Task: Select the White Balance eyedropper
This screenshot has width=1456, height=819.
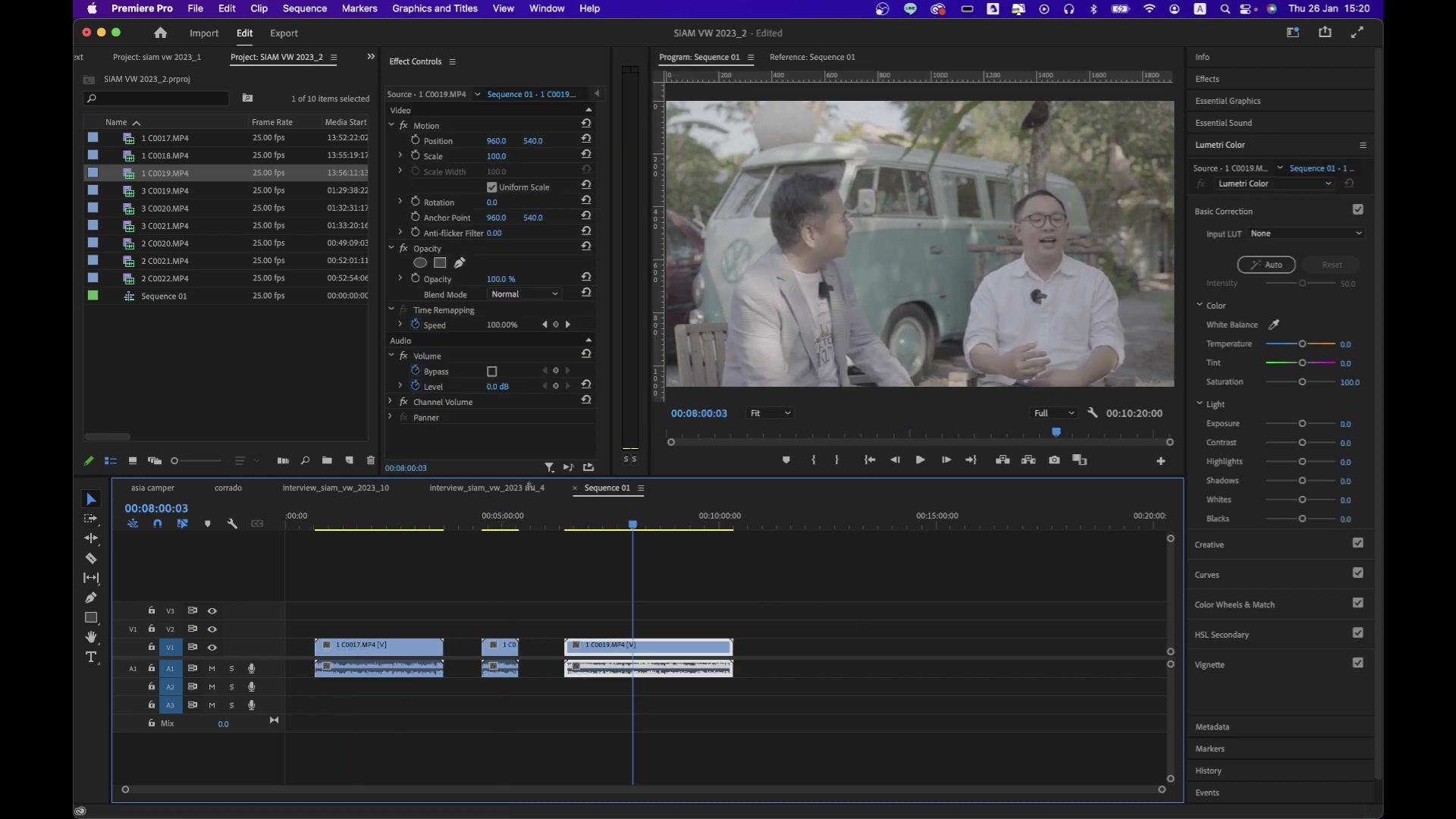Action: pyautogui.click(x=1274, y=325)
